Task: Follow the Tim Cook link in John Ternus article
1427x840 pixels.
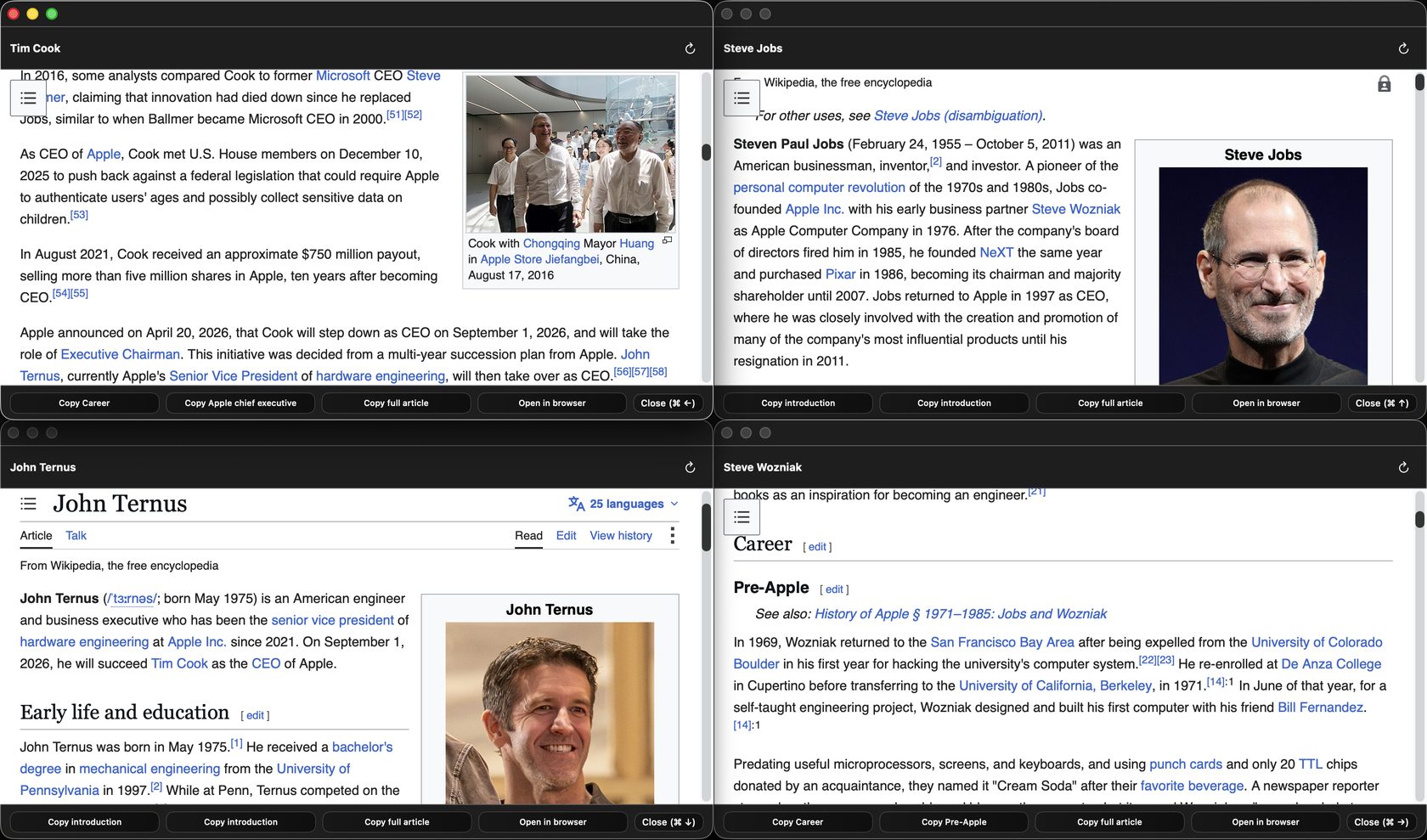Action: coord(179,663)
